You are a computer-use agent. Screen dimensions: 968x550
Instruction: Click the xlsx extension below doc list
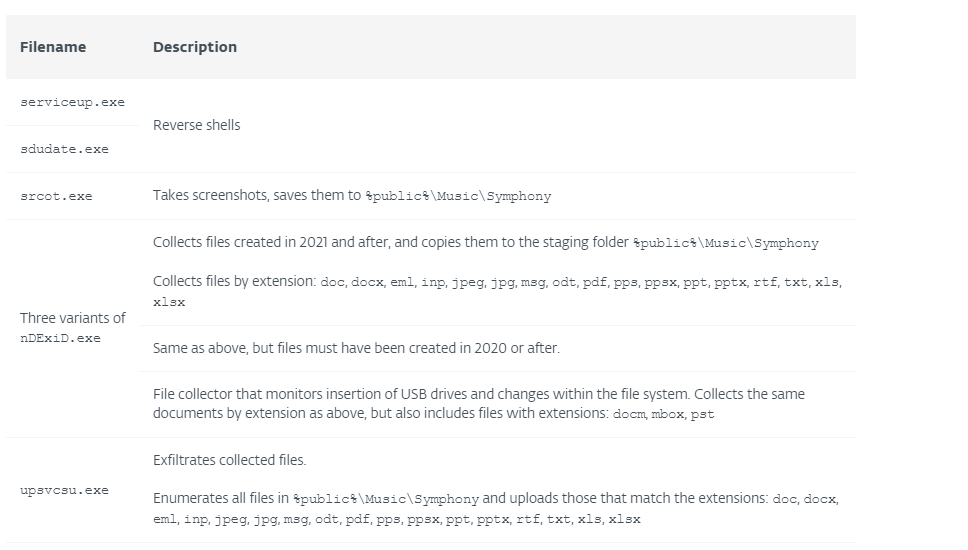[169, 302]
